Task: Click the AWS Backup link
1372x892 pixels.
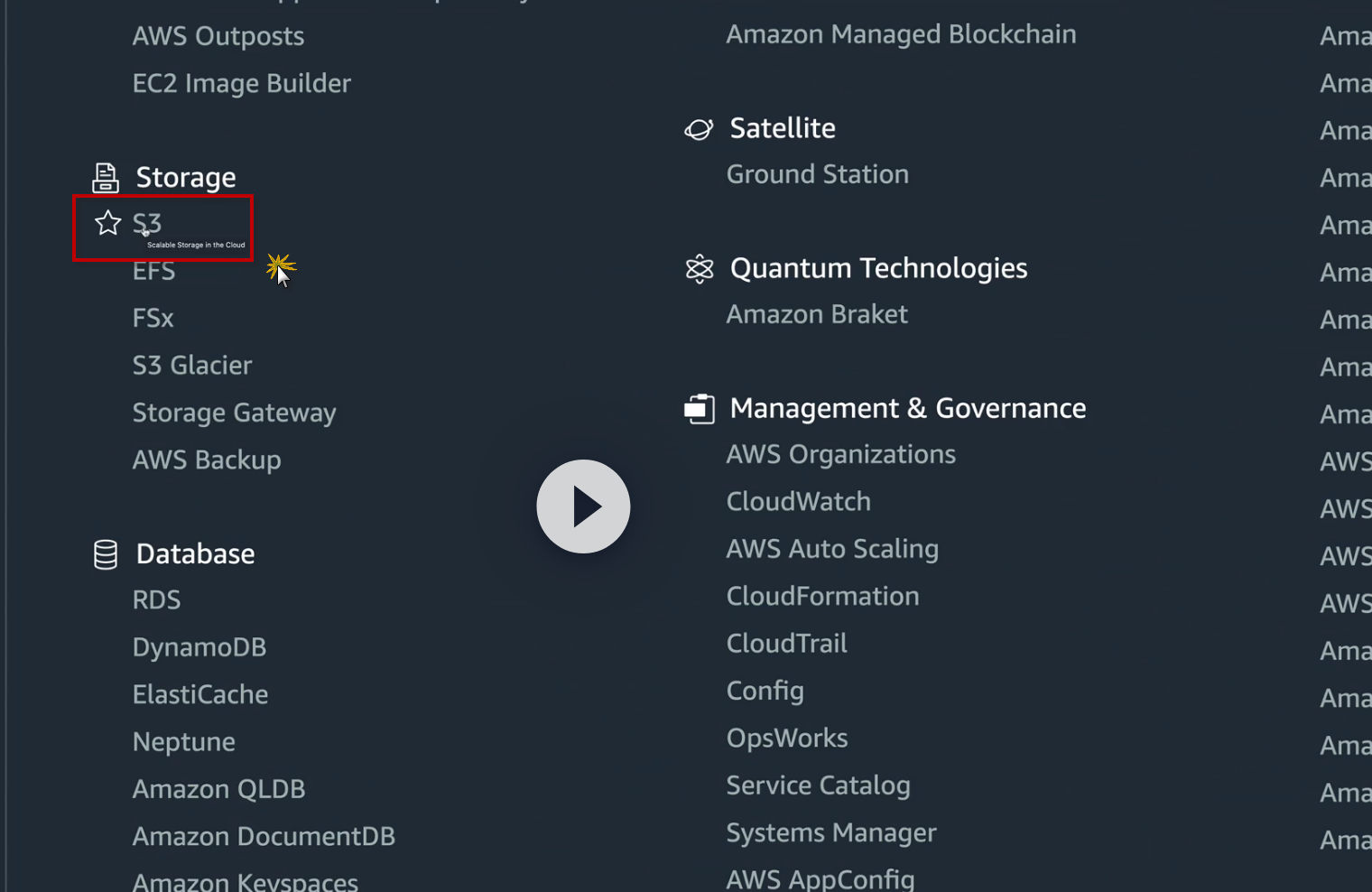Action: click(206, 460)
